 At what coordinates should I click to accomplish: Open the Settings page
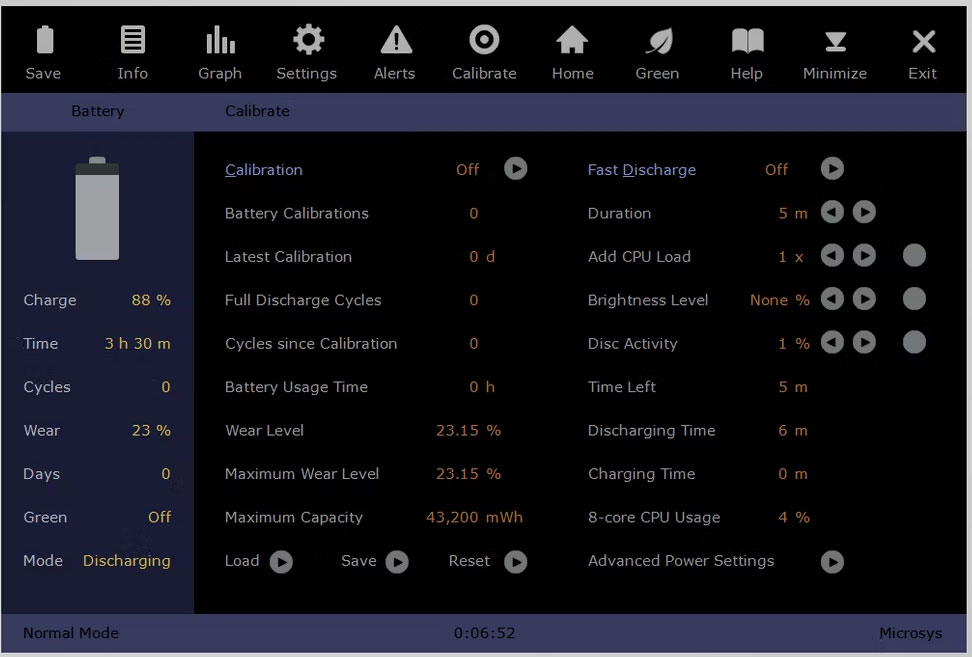point(306,50)
